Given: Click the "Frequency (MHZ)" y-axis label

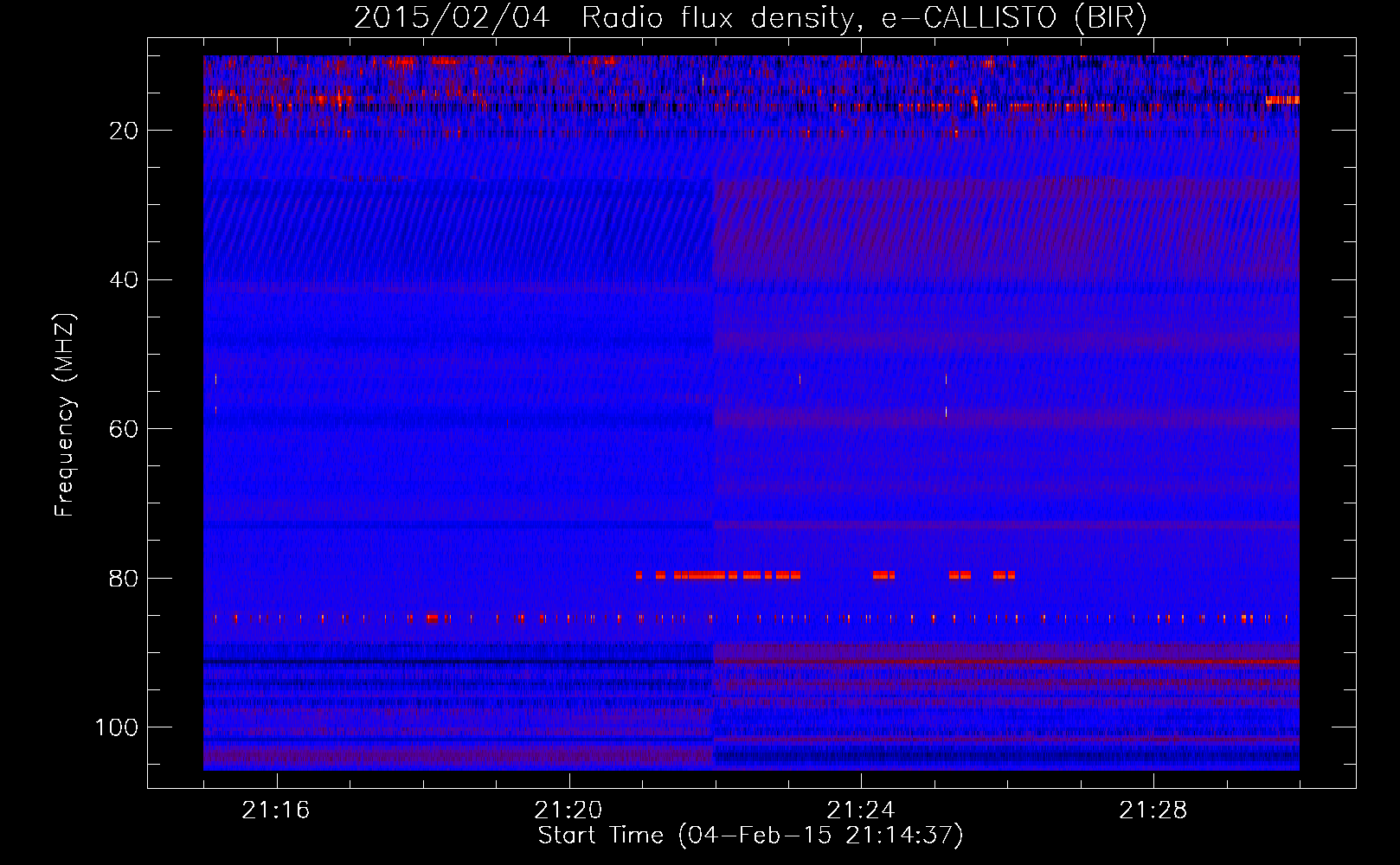Looking at the screenshot, I should [66, 415].
